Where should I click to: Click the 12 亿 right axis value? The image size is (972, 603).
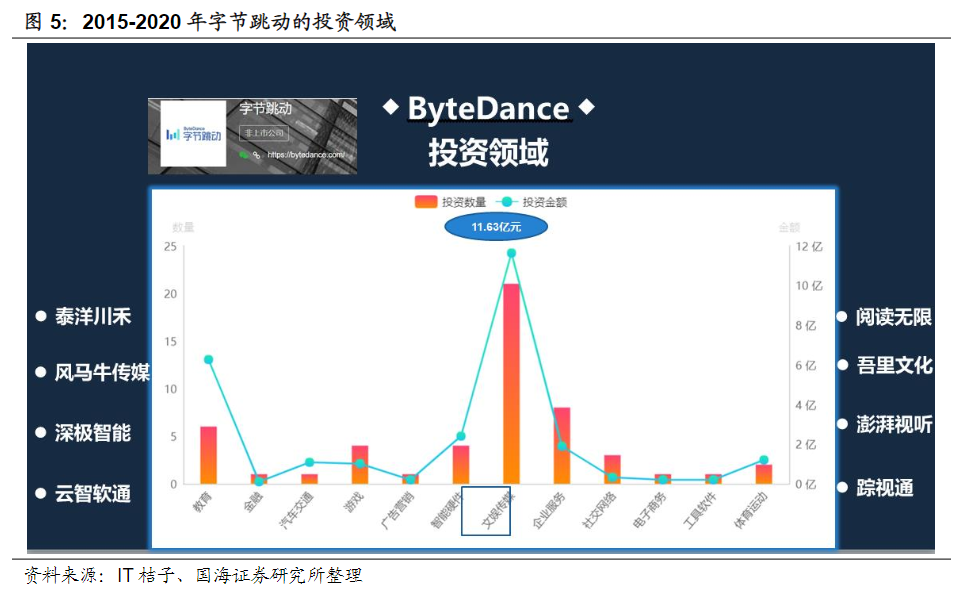click(809, 247)
